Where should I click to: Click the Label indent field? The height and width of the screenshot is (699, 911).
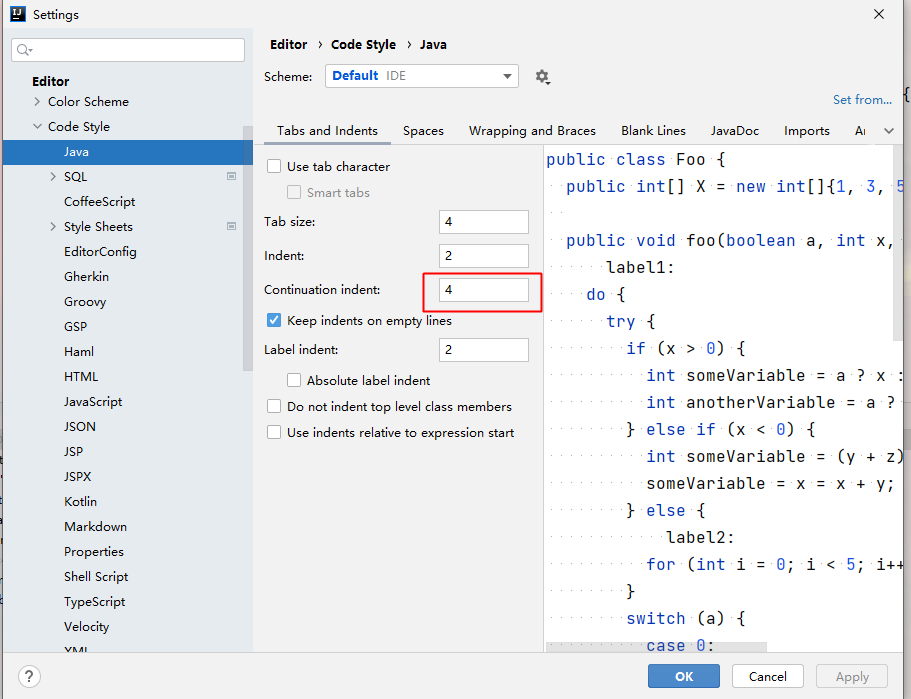[483, 350]
